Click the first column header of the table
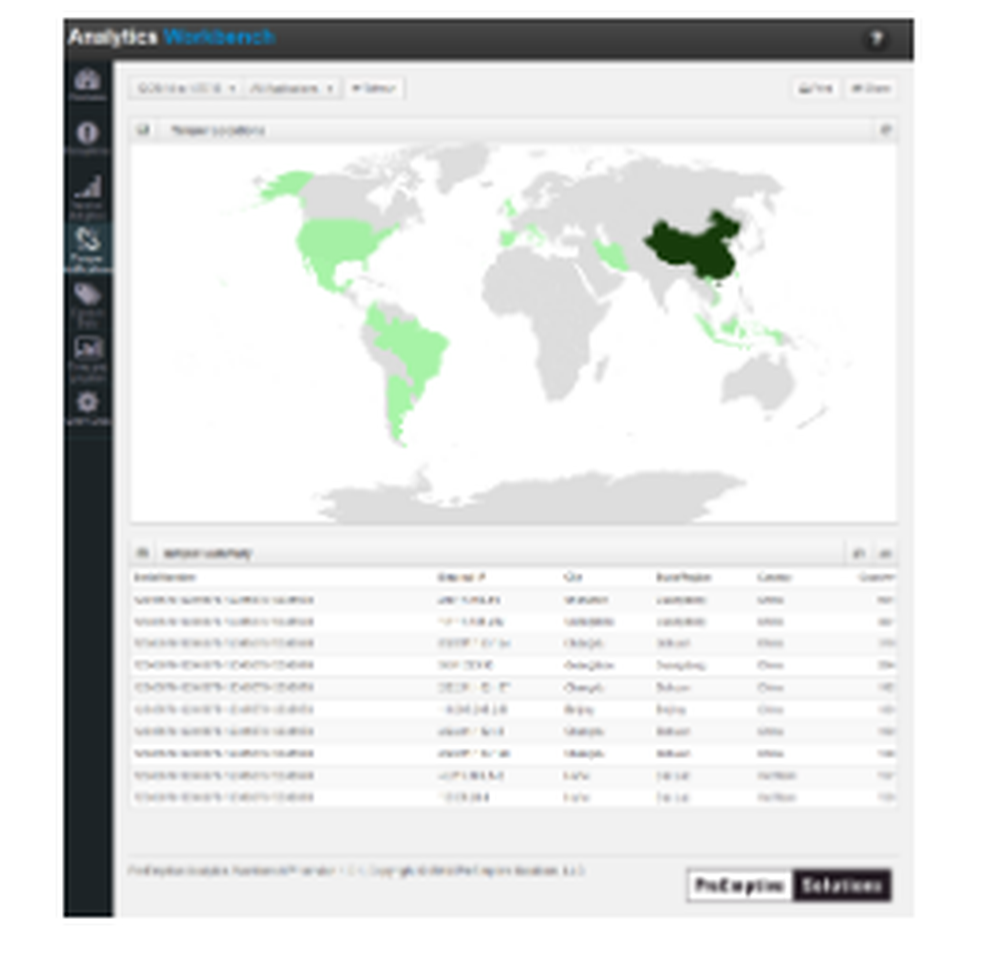This screenshot has width=1000, height=962. click(x=165, y=577)
